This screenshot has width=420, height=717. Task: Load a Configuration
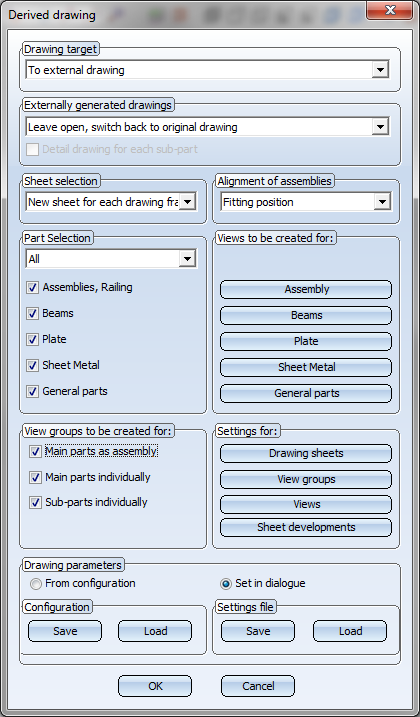155,631
